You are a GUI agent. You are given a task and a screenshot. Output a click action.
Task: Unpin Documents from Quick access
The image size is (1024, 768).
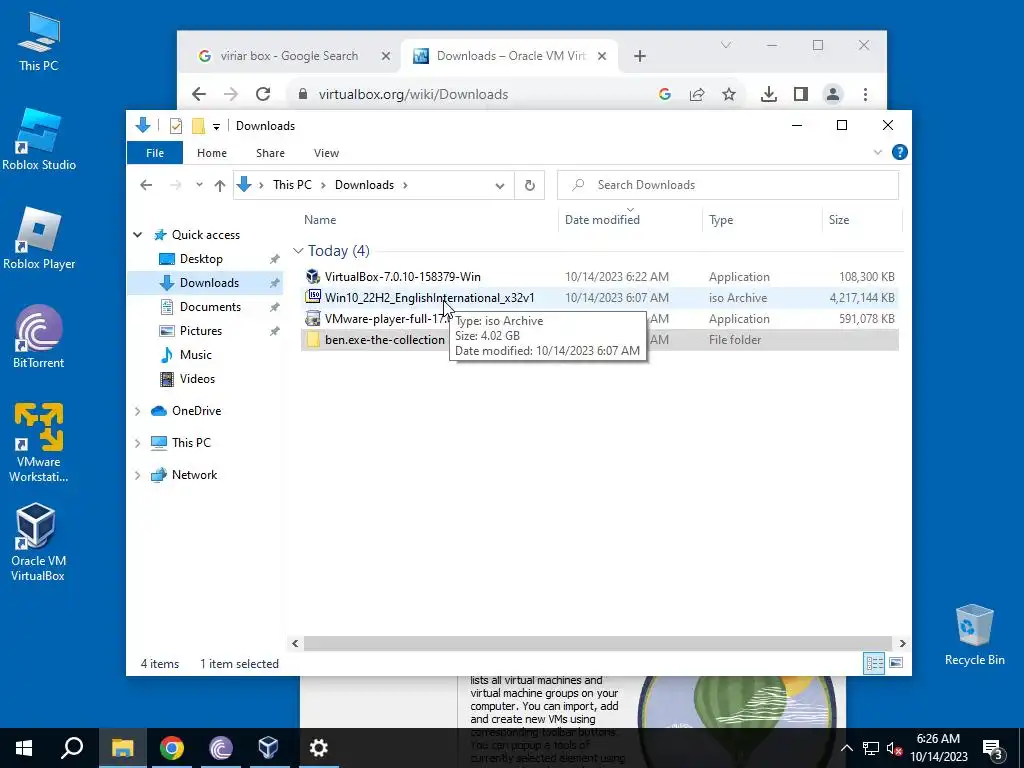pyautogui.click(x=274, y=307)
